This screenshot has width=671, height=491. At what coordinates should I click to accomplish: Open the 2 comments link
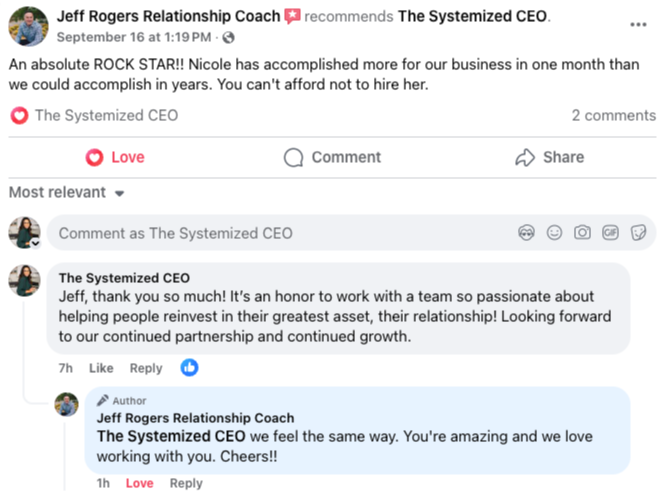click(x=613, y=115)
